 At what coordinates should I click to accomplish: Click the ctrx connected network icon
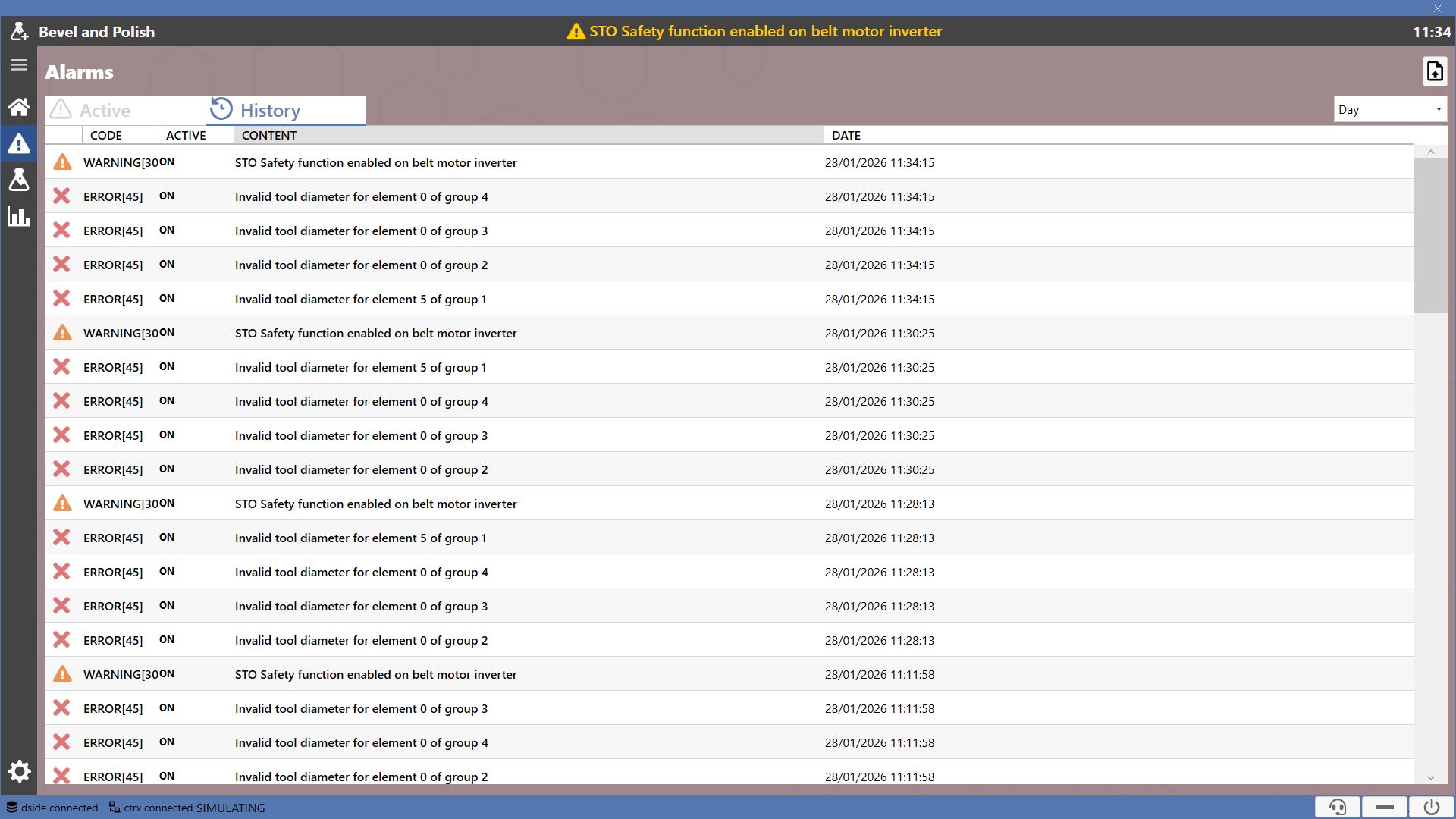coord(115,808)
